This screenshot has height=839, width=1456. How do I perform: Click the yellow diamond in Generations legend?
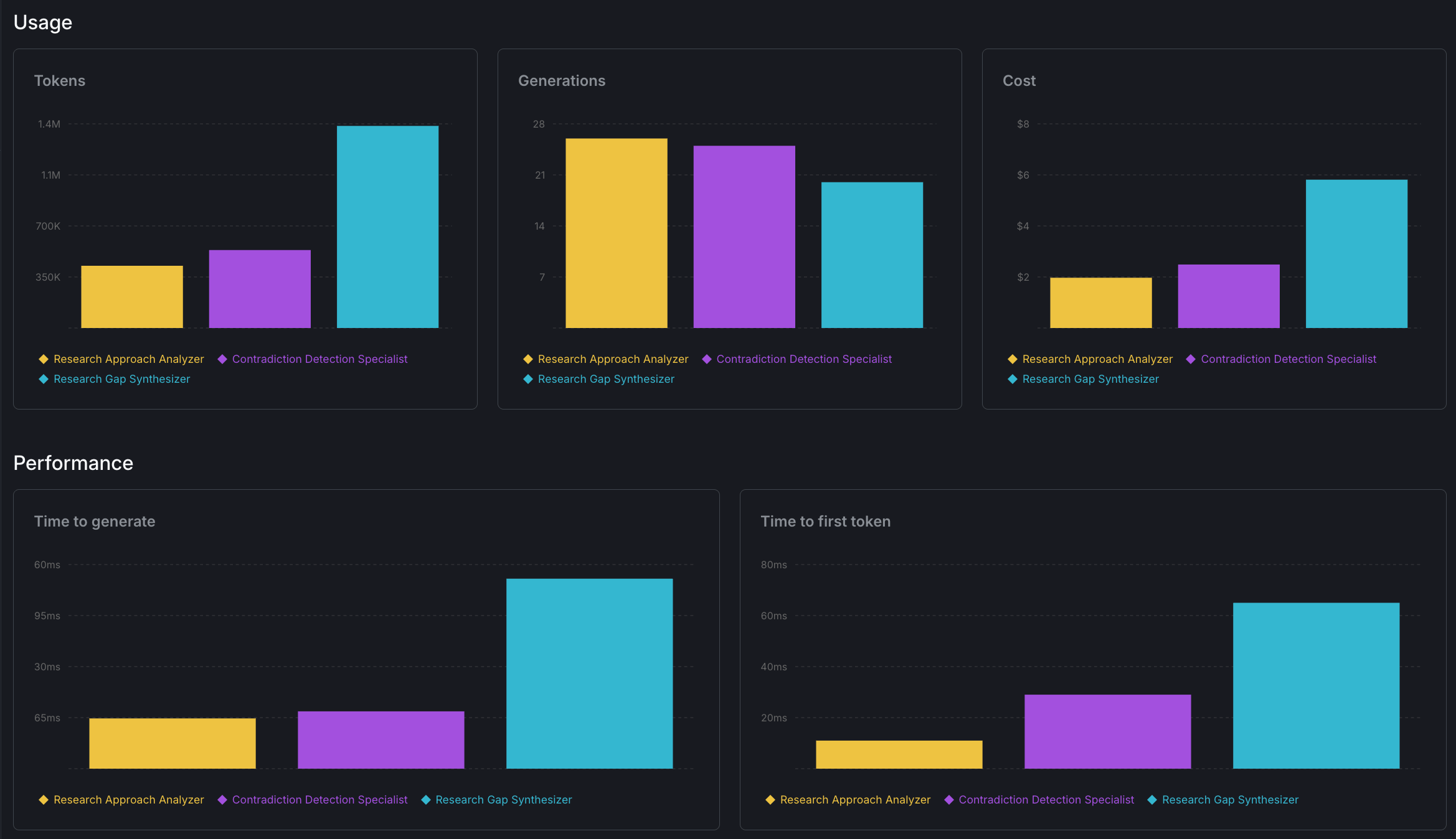point(528,359)
